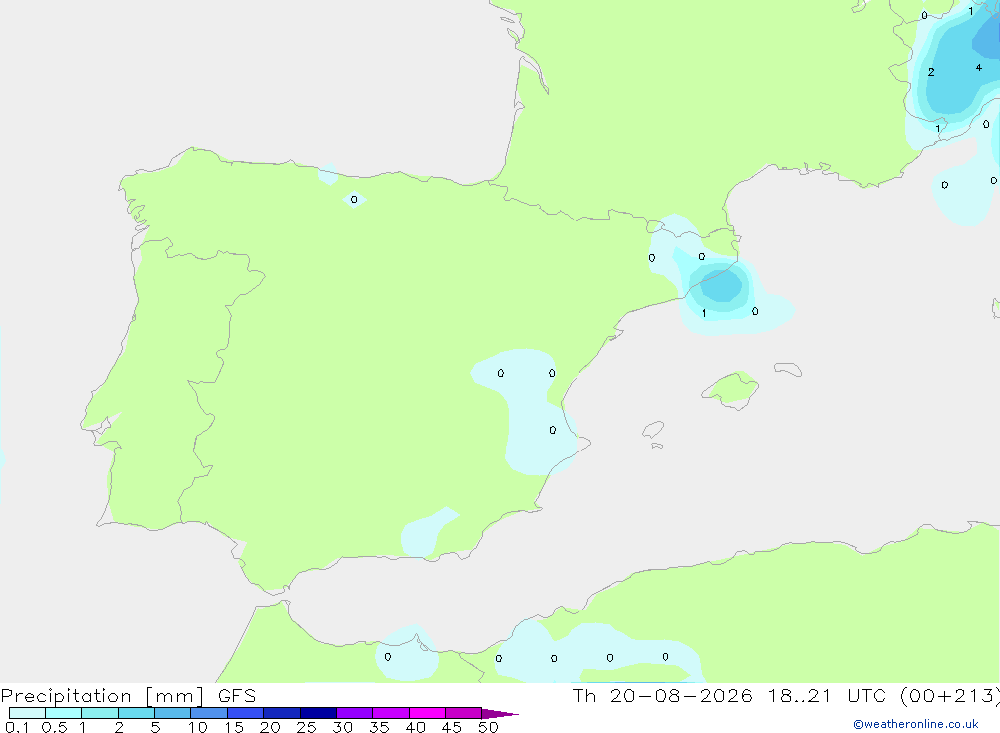Click the '15' legend scale label
Screen dimensions: 1000x733
(234, 727)
